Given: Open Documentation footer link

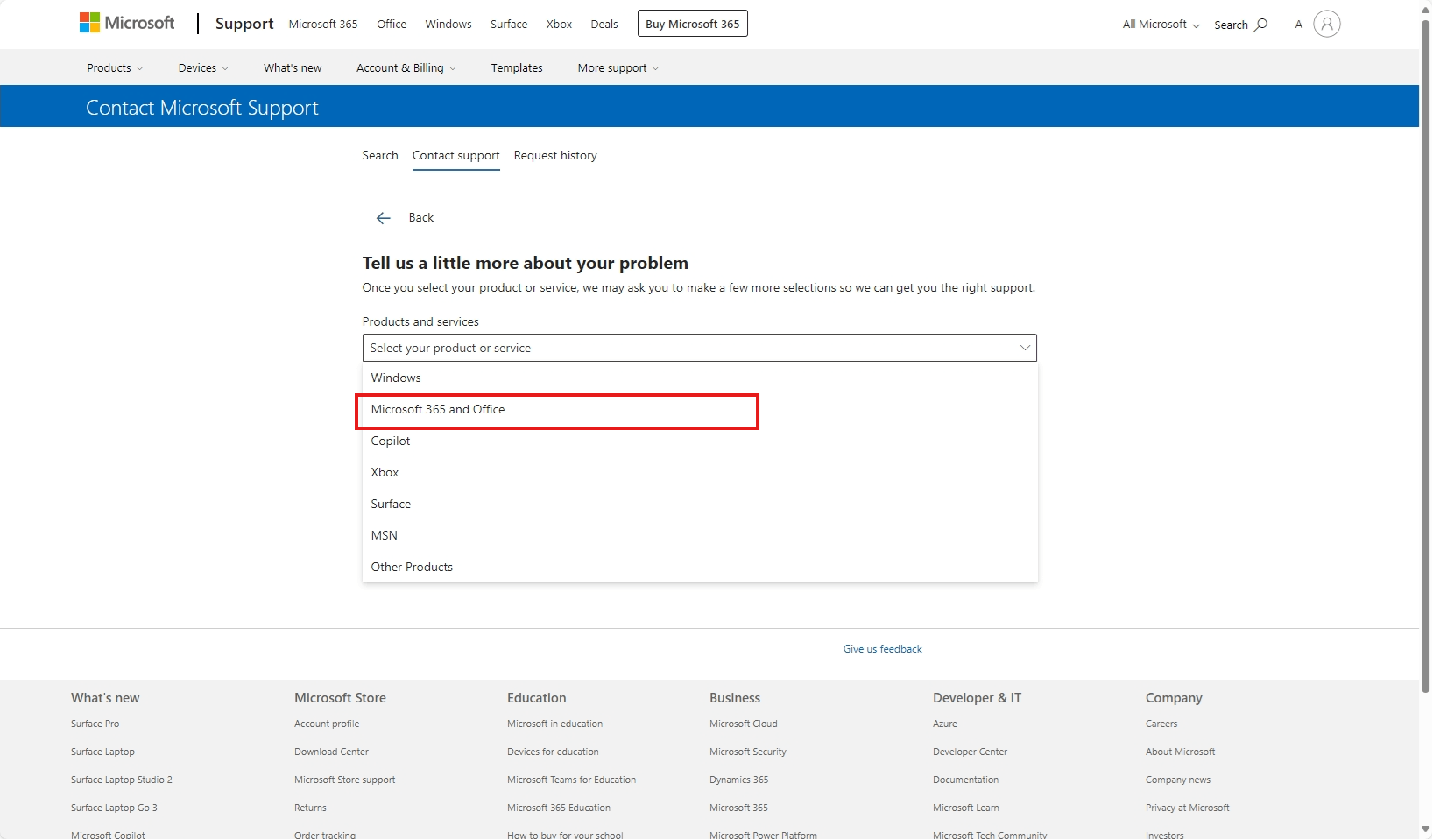Looking at the screenshot, I should (966, 780).
